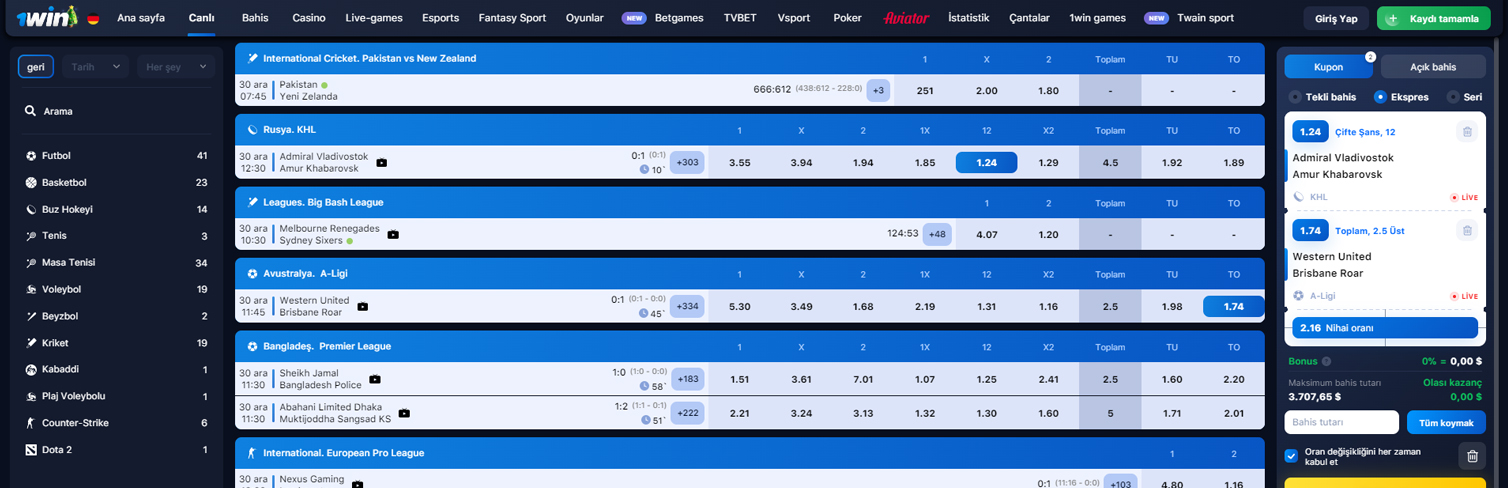Remove Western United bet with trash icon
The image size is (1508, 488).
click(x=1467, y=231)
